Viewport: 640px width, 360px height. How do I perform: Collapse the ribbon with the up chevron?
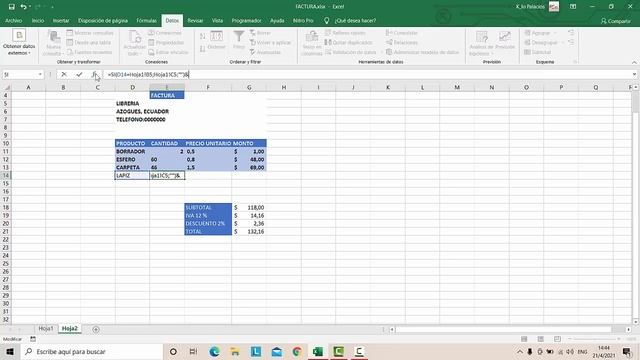coord(634,62)
